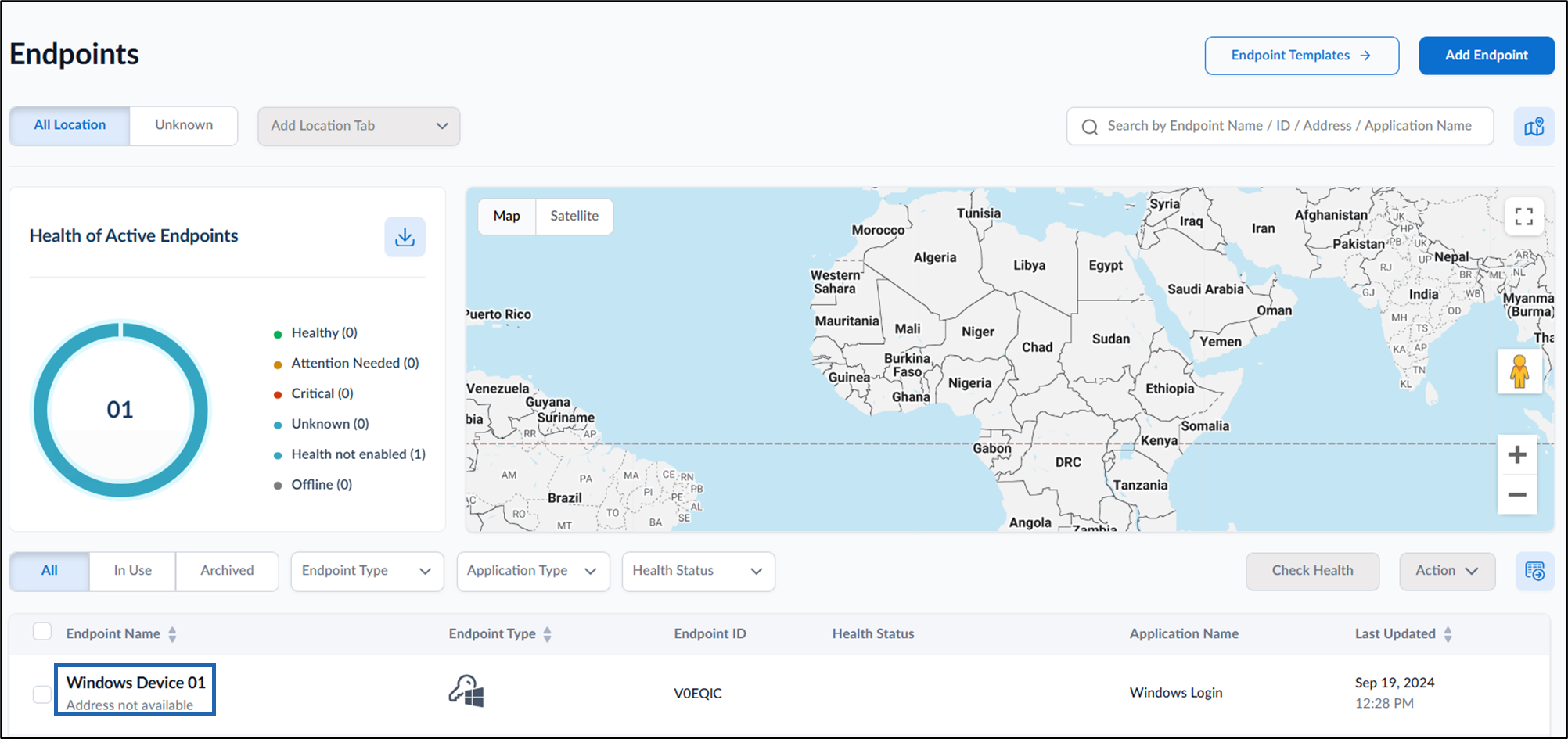Viewport: 1568px width, 739px height.
Task: Click the Check Health button
Action: tap(1312, 571)
